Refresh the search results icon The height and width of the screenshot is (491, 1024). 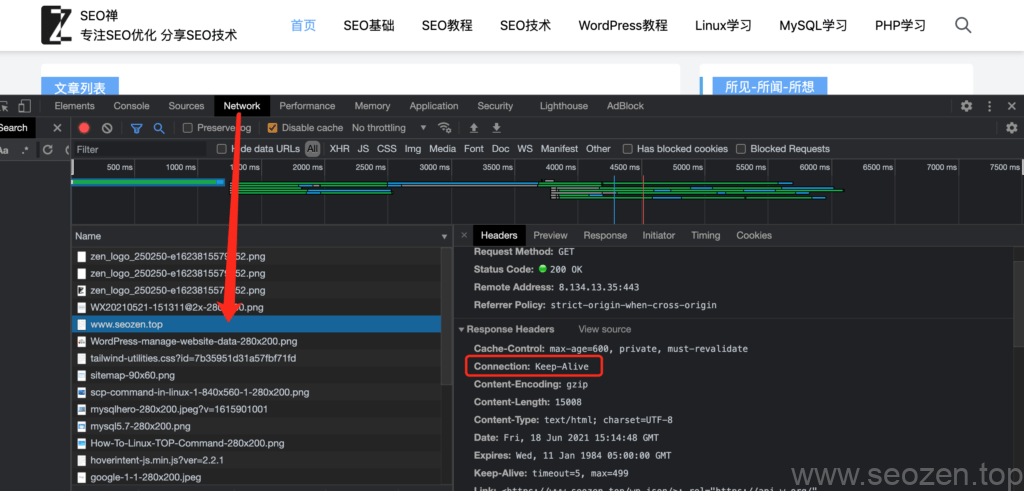pos(47,150)
